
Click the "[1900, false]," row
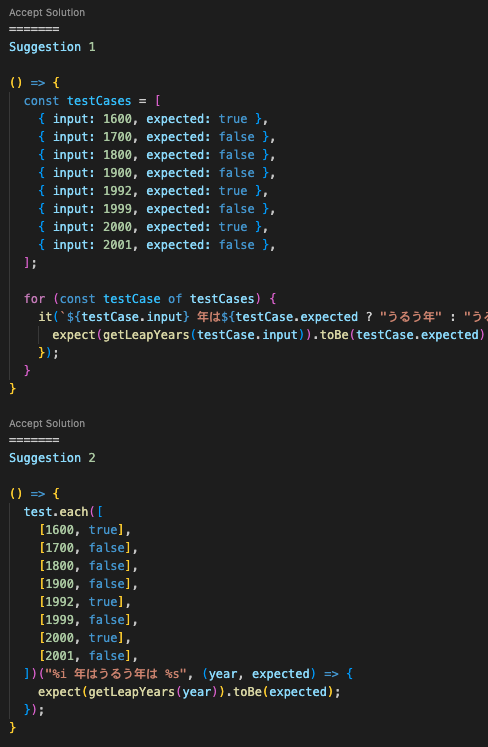pyautogui.click(x=89, y=584)
